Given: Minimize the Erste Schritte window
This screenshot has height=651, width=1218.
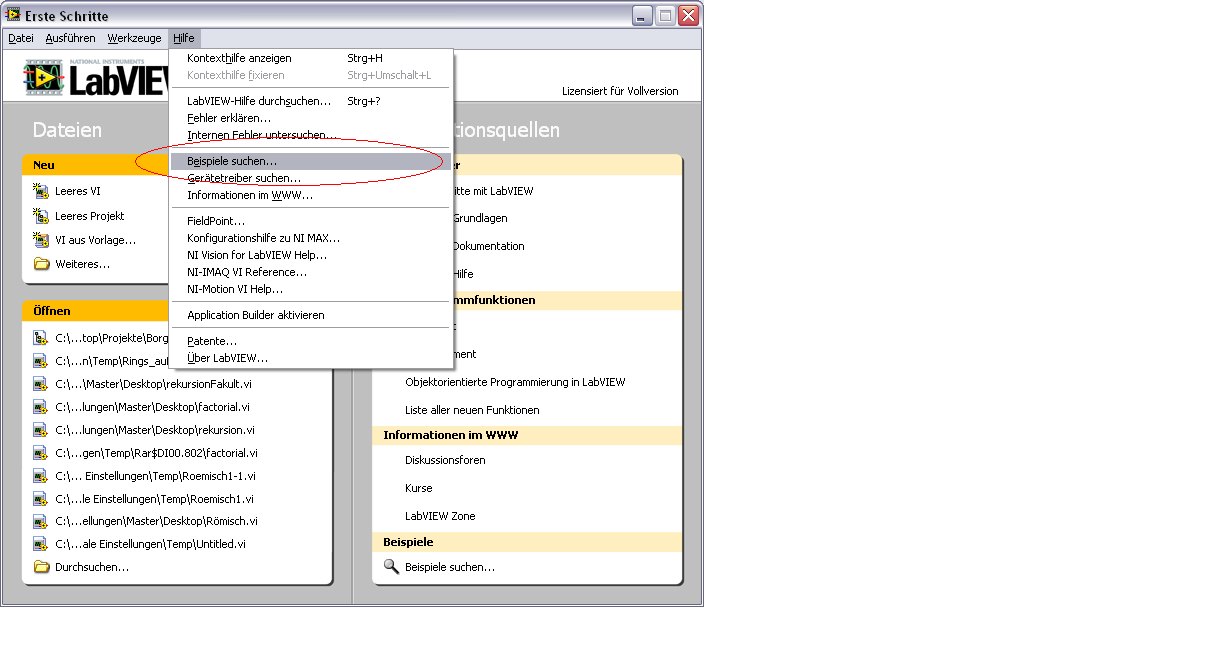Looking at the screenshot, I should click(642, 15).
